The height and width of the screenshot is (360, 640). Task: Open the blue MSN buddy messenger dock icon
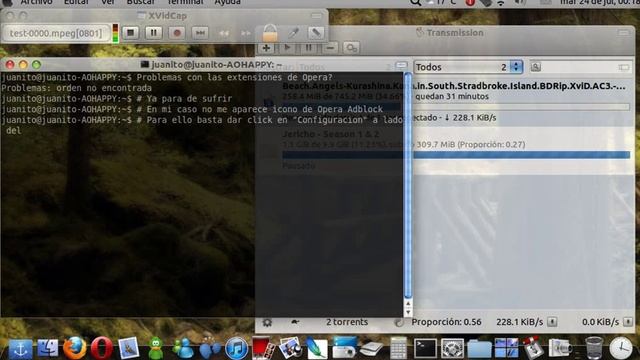tap(183, 348)
